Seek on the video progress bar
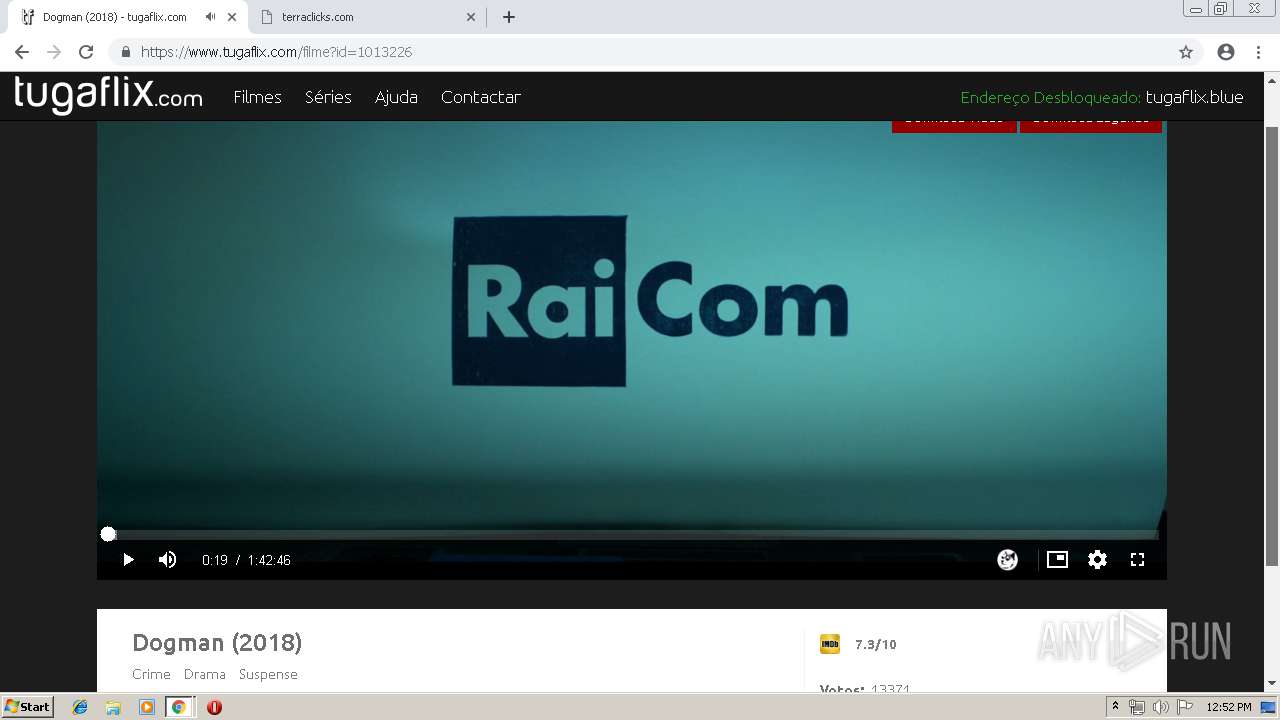The height and width of the screenshot is (720, 1280). [x=632, y=534]
